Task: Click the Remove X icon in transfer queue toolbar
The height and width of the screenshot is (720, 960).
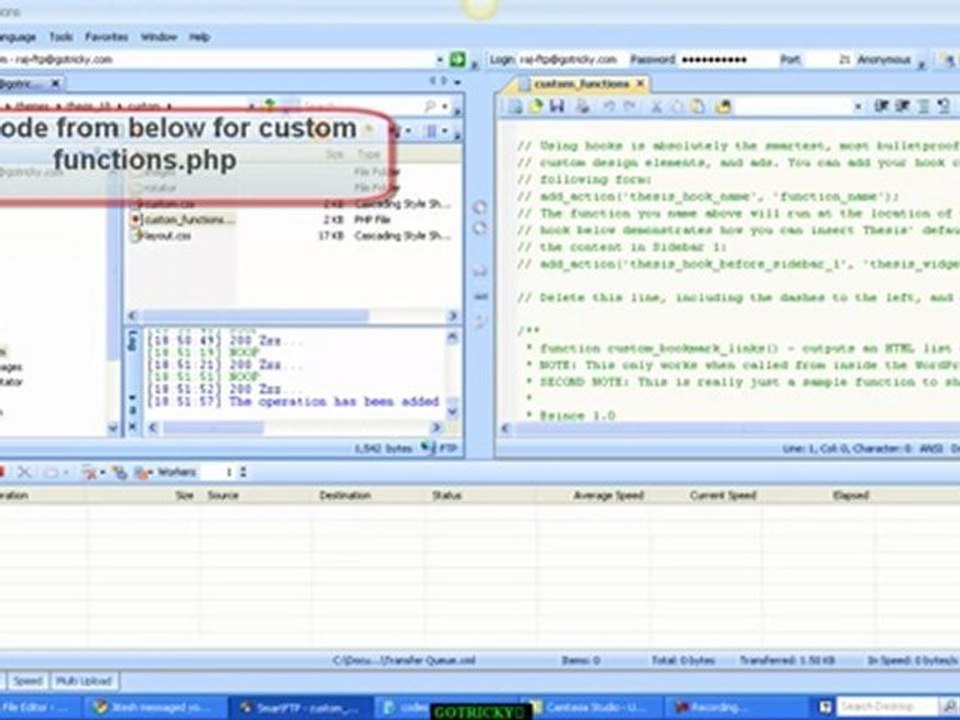Action: click(24, 472)
